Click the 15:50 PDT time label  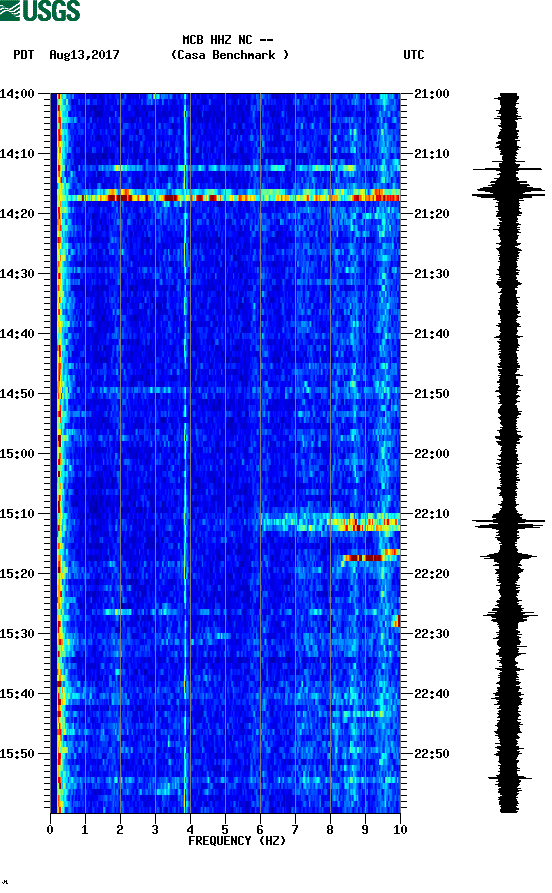(x=17, y=753)
